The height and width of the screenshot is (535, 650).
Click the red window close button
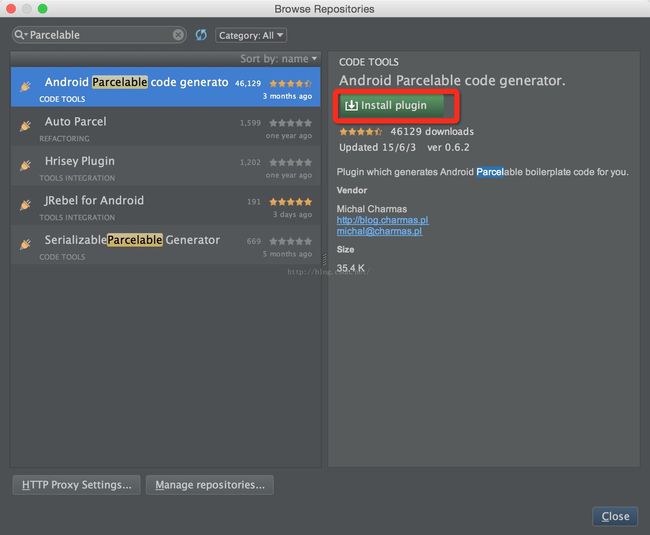(x=11, y=9)
